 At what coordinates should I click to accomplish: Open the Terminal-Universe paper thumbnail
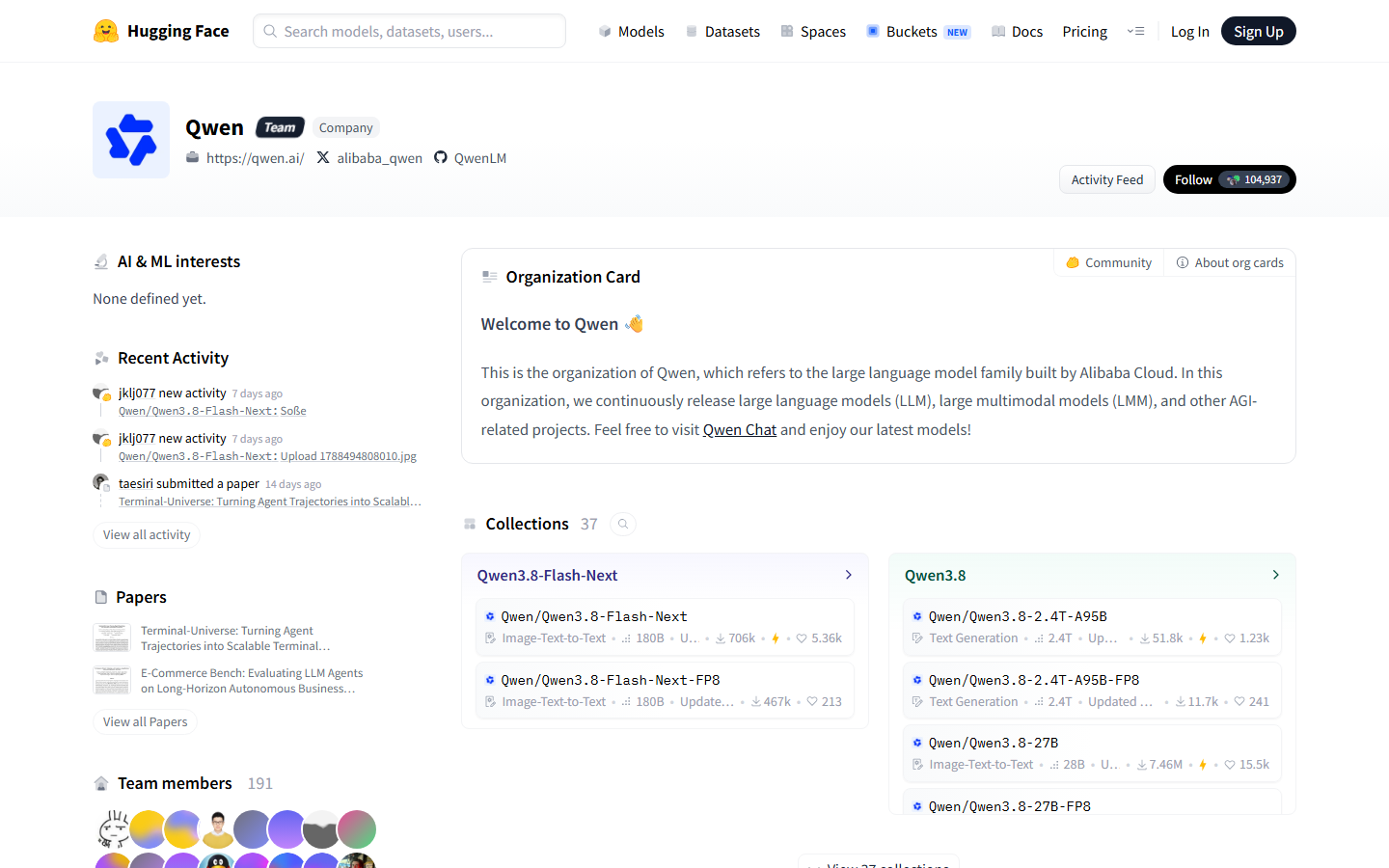[112, 637]
